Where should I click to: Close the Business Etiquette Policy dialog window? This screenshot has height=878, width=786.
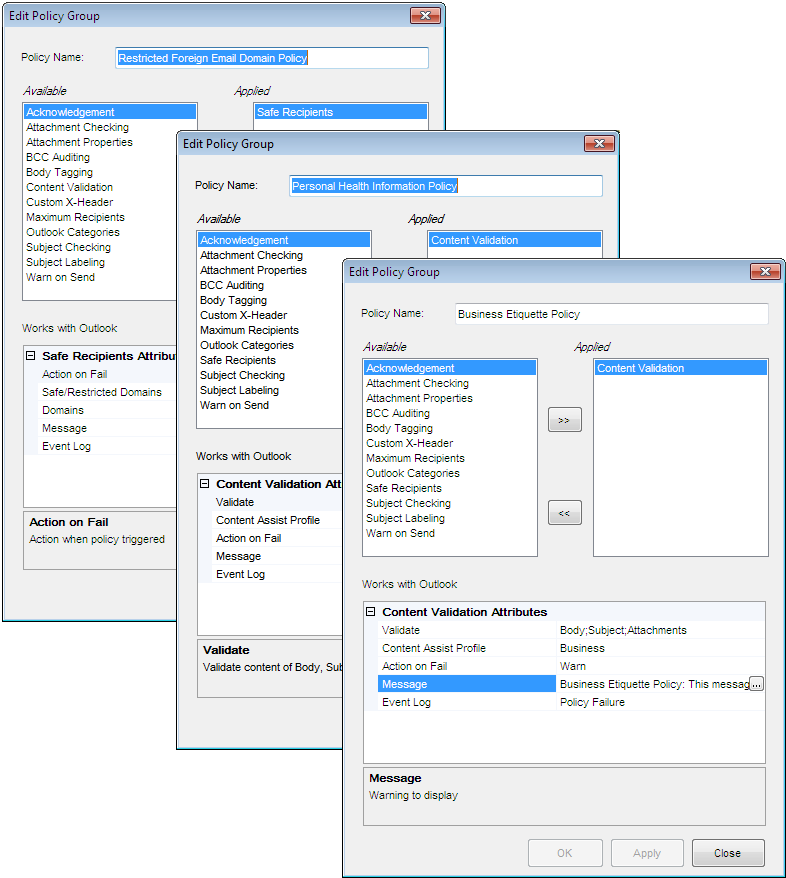(765, 272)
